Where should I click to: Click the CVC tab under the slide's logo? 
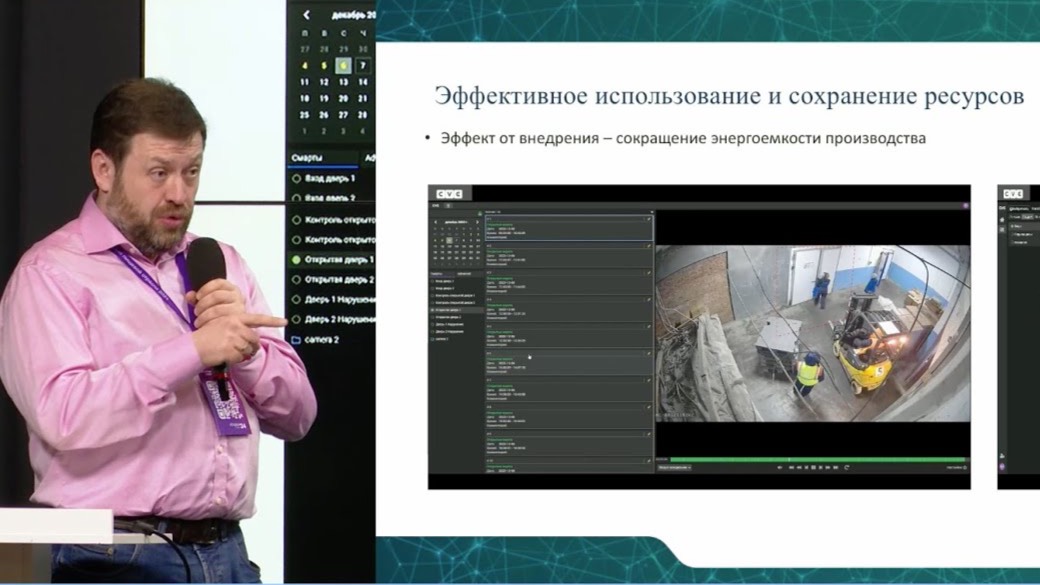pyautogui.click(x=435, y=206)
